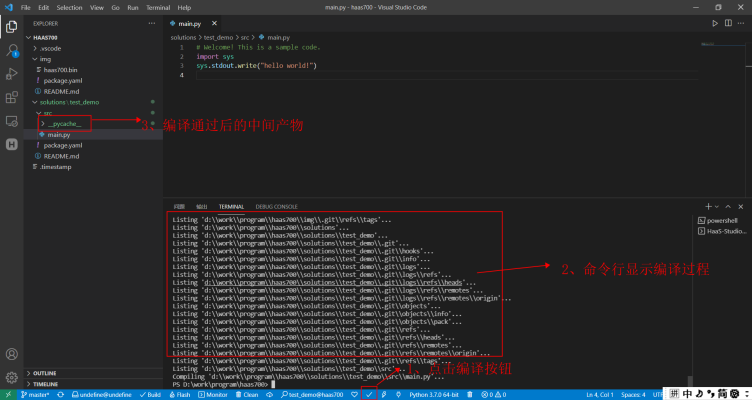Click undefine@undefine in the status bar

pos(102,395)
